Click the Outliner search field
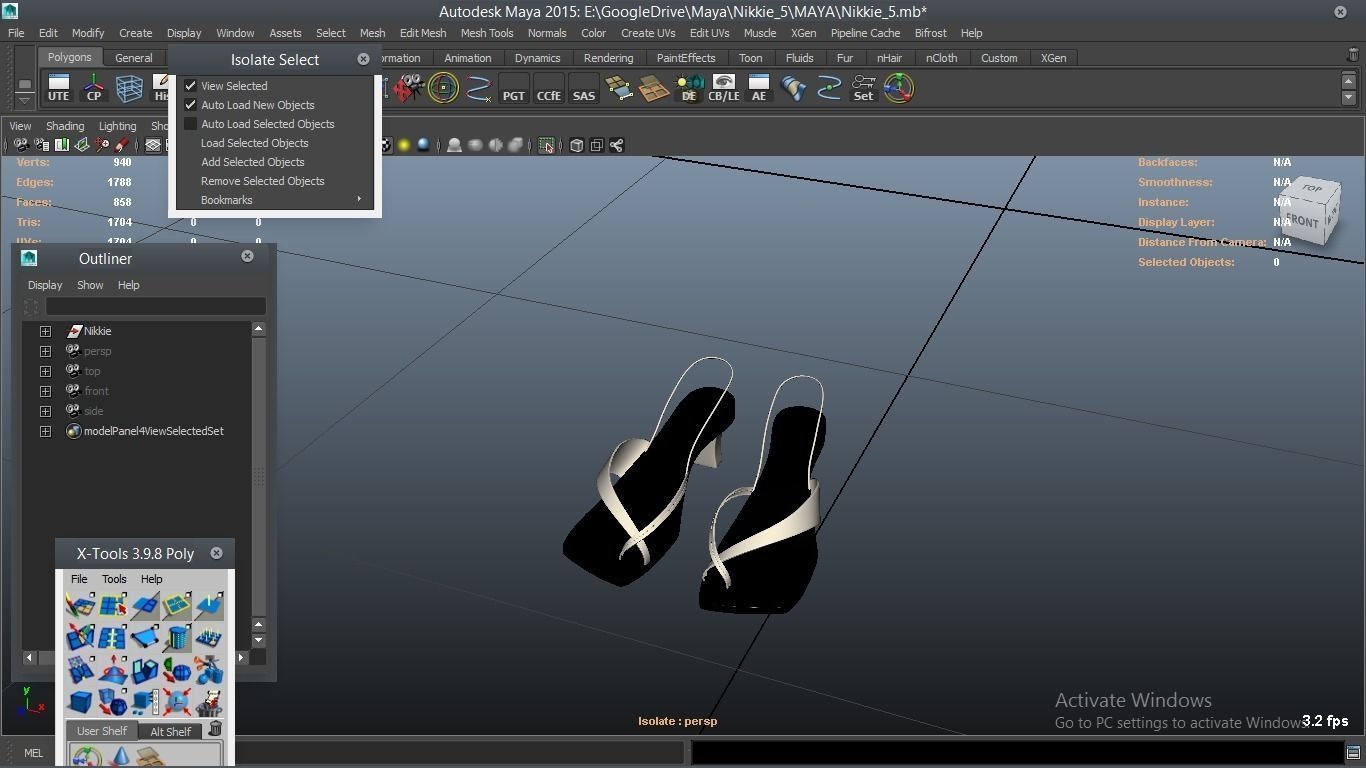The height and width of the screenshot is (768, 1366). click(x=155, y=306)
